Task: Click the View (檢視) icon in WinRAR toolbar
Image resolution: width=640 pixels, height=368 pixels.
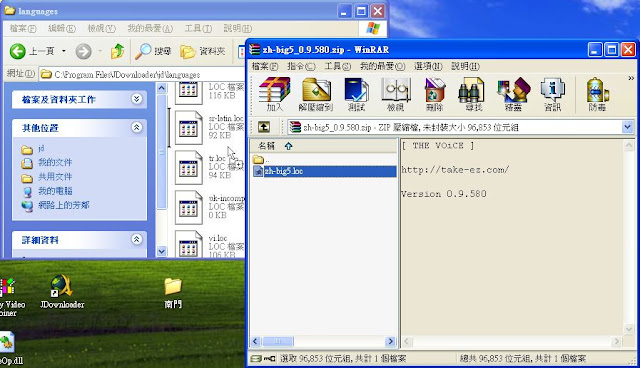Action: coord(395,95)
